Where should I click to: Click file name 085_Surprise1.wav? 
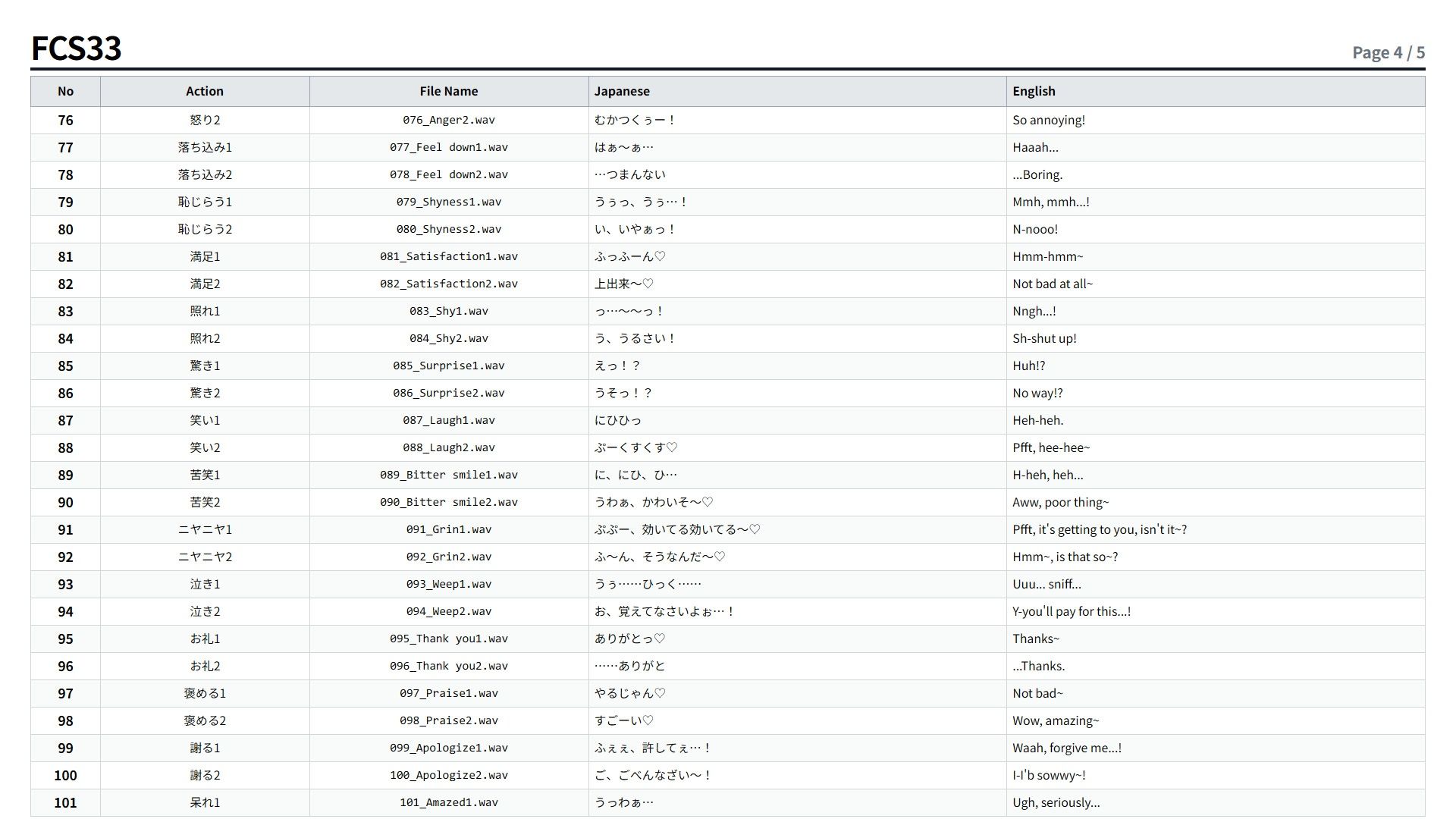(x=449, y=366)
